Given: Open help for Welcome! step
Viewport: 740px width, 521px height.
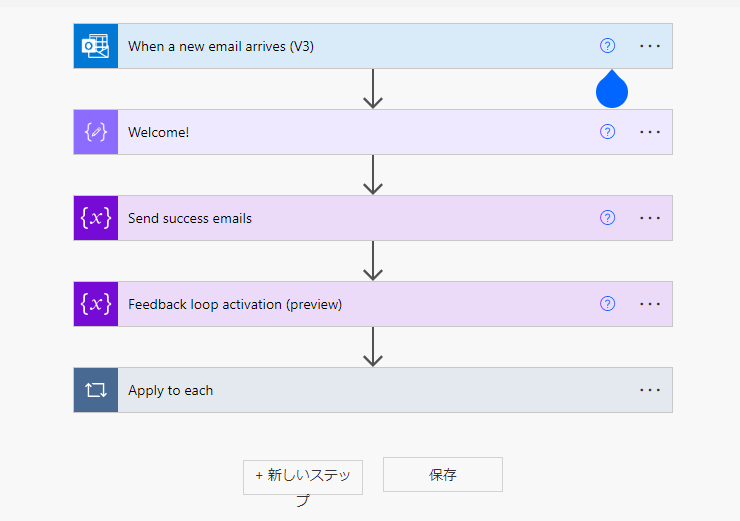Looking at the screenshot, I should (607, 132).
